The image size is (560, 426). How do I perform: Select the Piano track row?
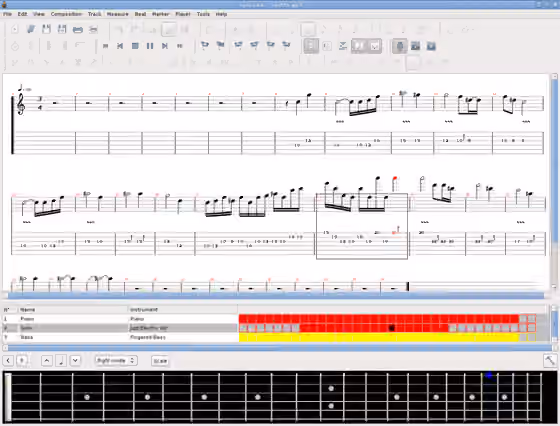tap(120, 319)
